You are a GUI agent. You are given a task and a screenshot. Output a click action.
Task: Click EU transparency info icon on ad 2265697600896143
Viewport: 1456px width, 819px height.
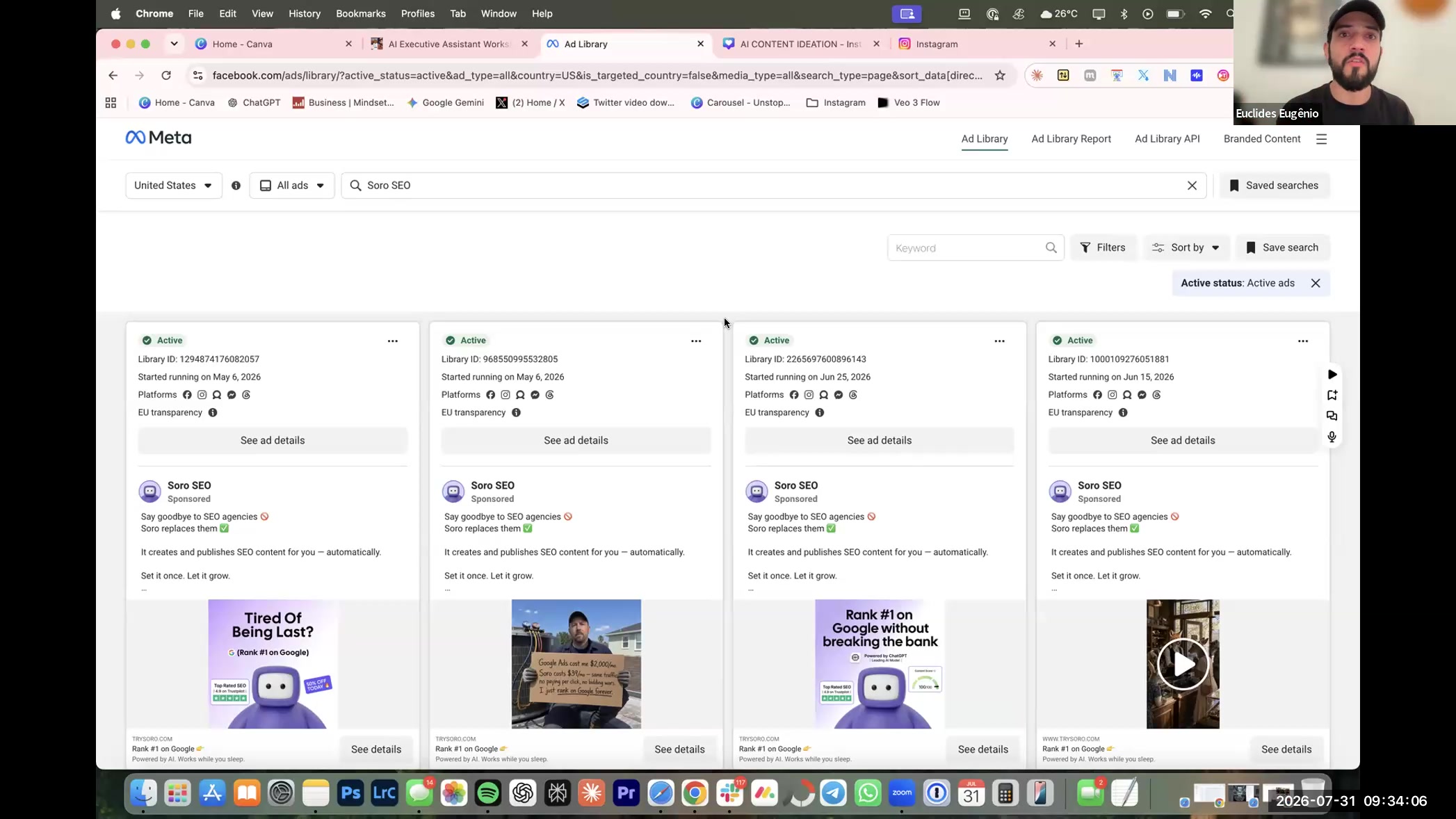820,412
